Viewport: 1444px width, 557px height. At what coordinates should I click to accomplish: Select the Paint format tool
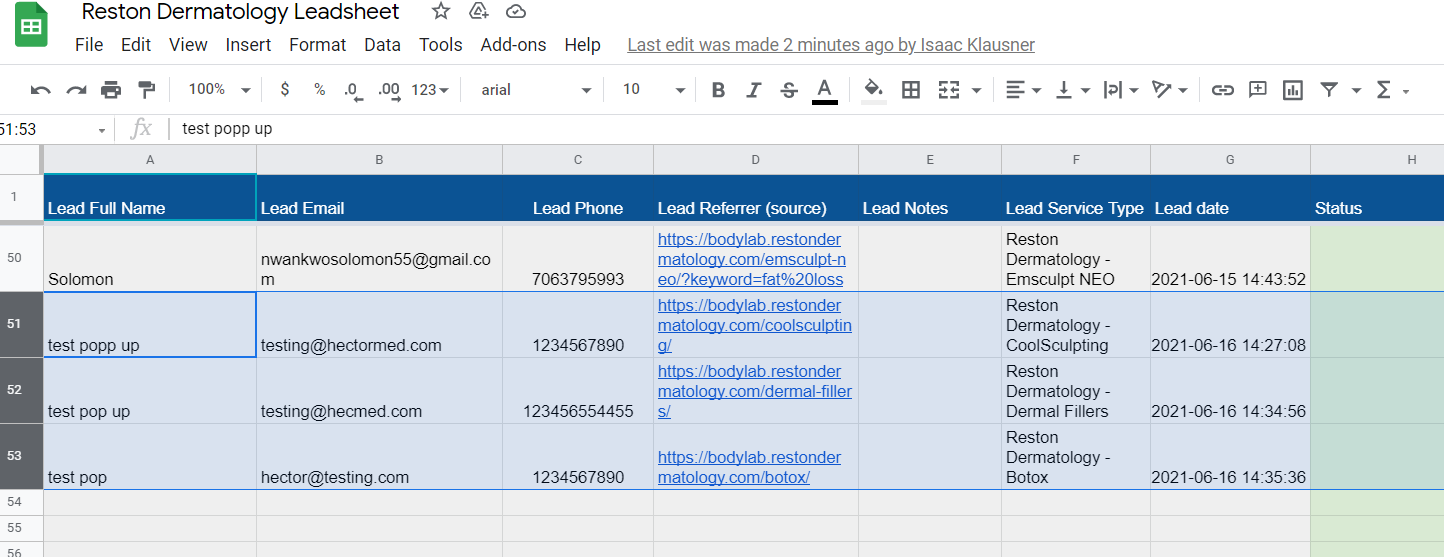click(147, 90)
